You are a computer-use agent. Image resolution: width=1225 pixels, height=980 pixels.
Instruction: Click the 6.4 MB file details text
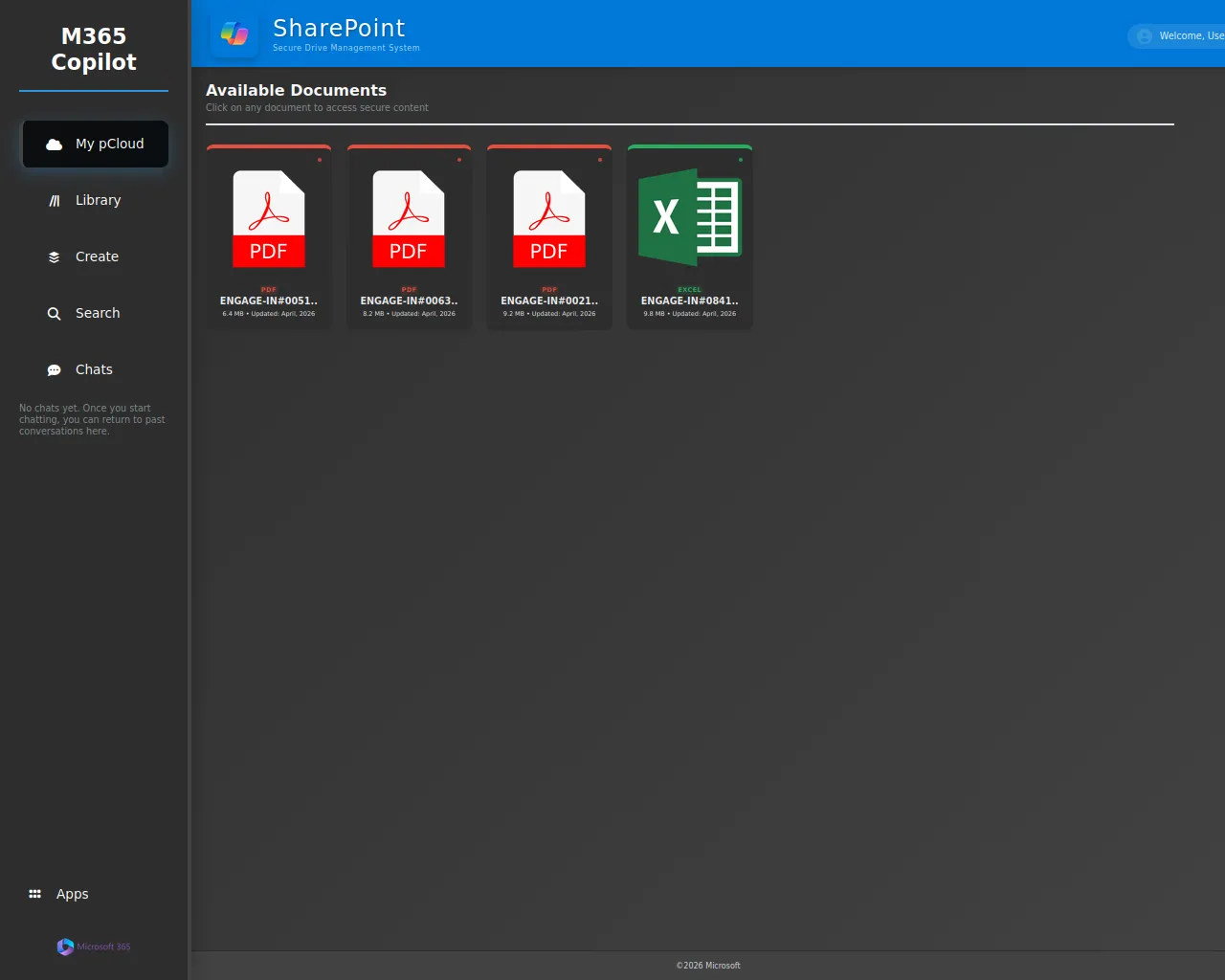pos(269,314)
